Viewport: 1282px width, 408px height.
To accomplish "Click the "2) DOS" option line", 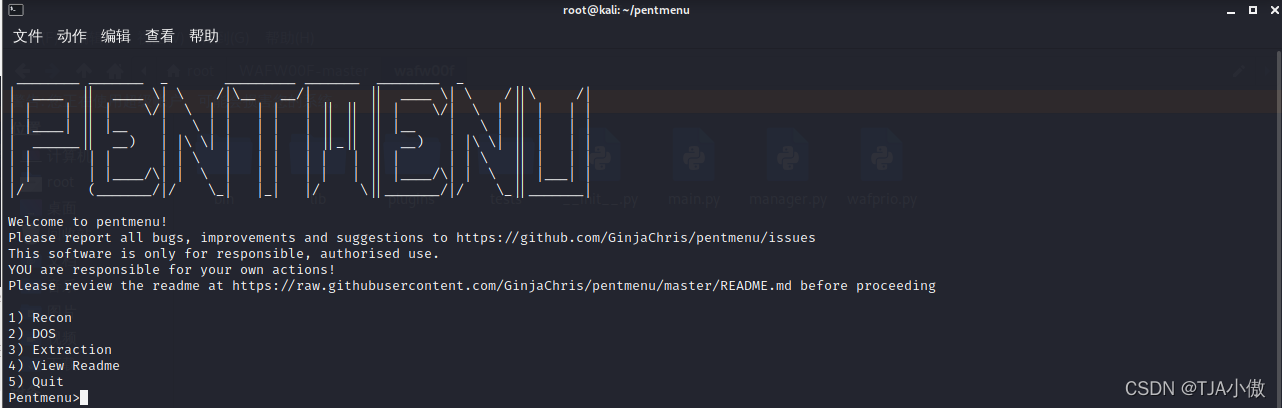I will [32, 334].
